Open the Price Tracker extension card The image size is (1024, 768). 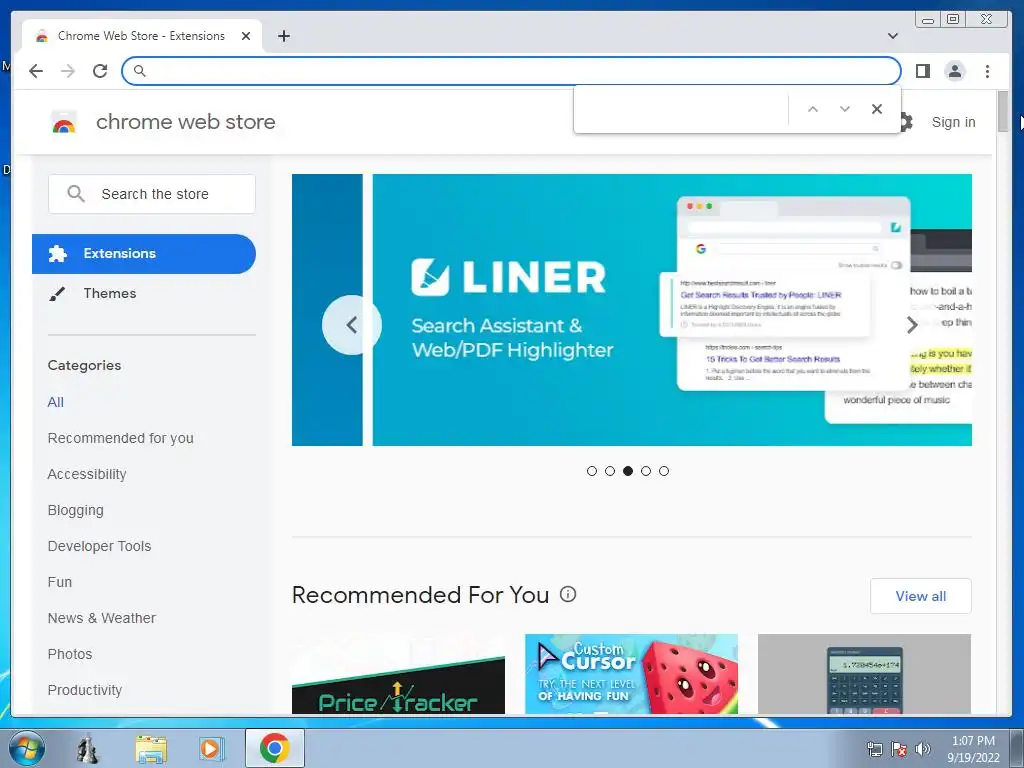click(398, 674)
